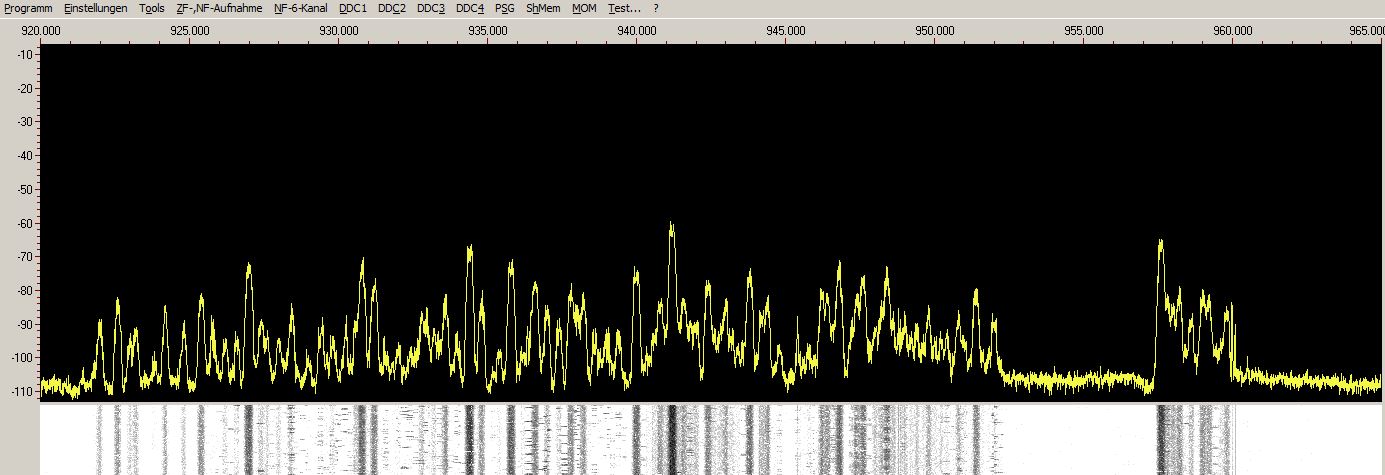This screenshot has width=1385, height=475.
Task: Open the Test... menu
Action: 624,8
